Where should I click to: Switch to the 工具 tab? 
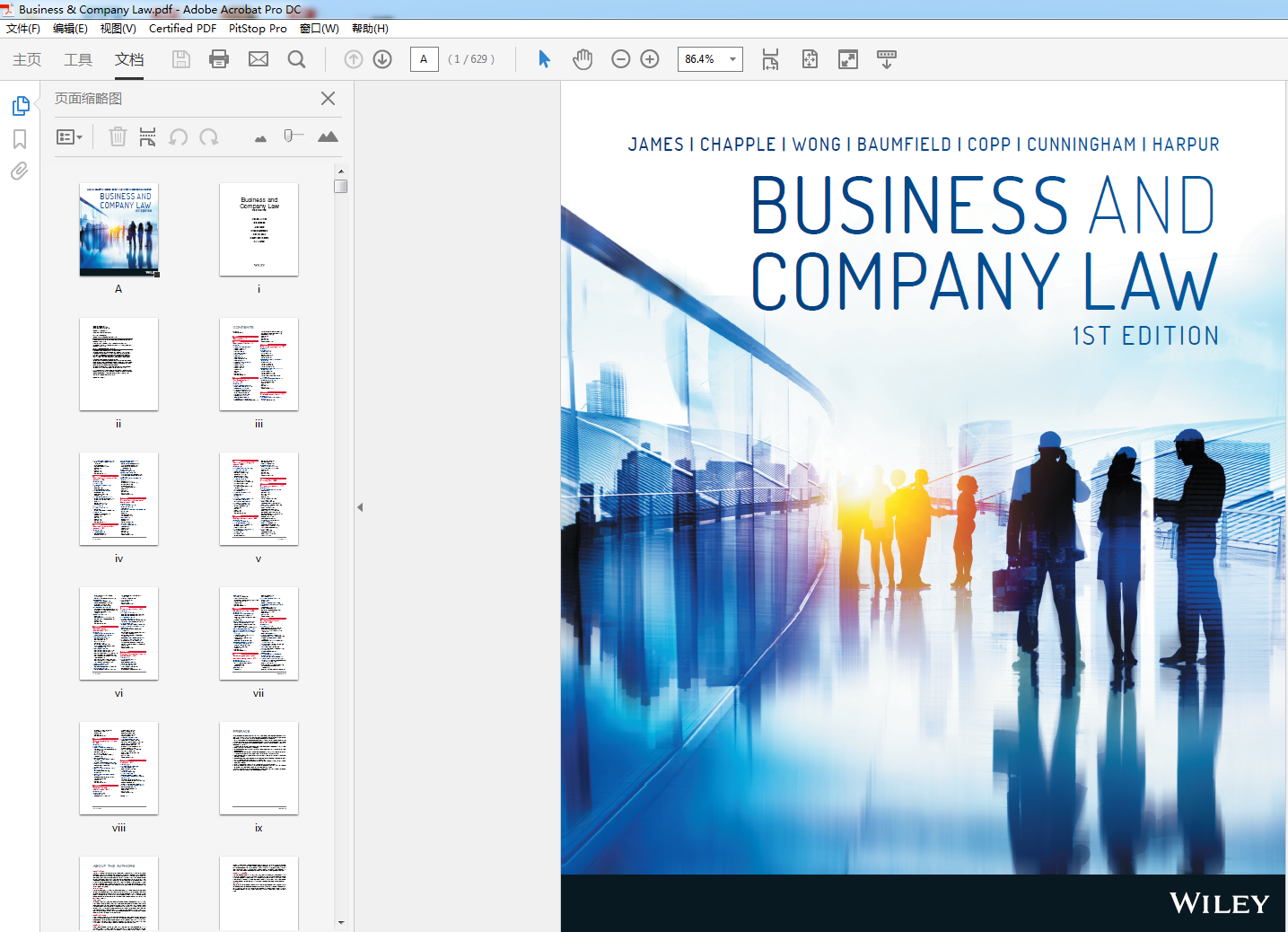coord(78,59)
